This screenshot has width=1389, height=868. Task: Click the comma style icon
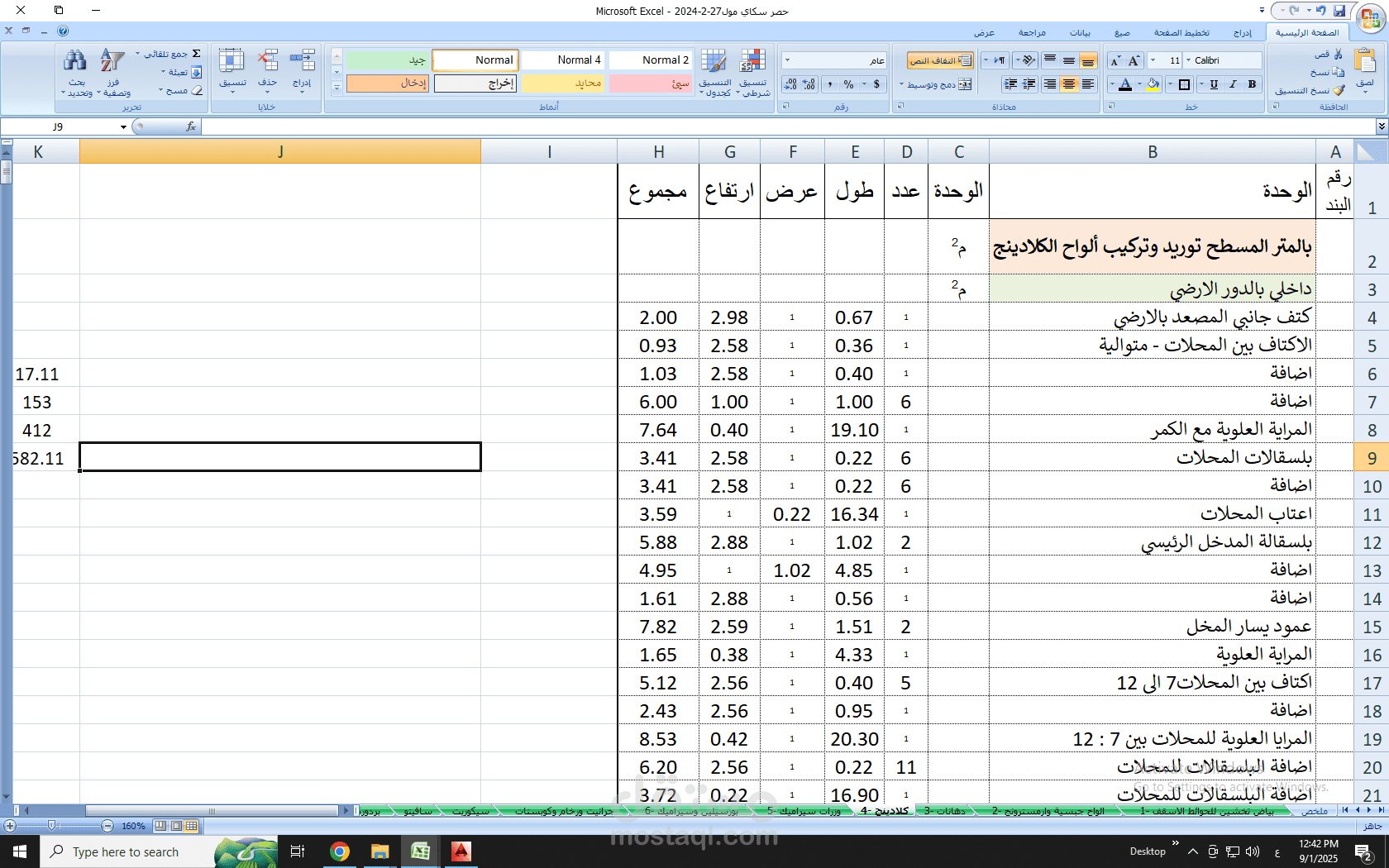pyautogui.click(x=829, y=84)
